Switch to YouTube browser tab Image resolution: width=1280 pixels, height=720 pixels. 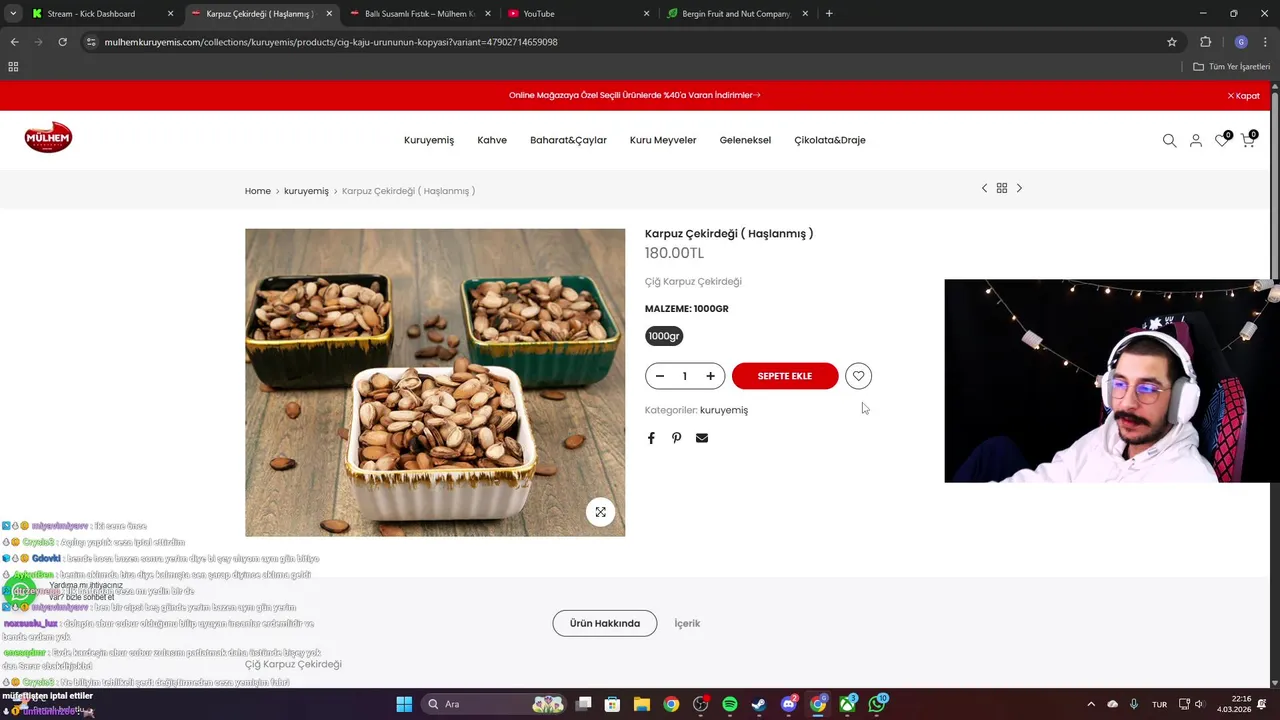pos(578,14)
